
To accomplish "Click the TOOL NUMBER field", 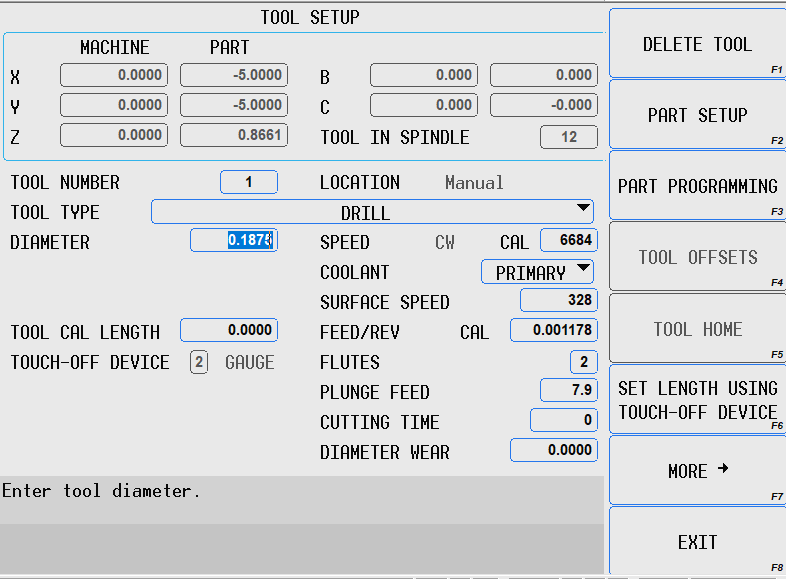I will [248, 182].
